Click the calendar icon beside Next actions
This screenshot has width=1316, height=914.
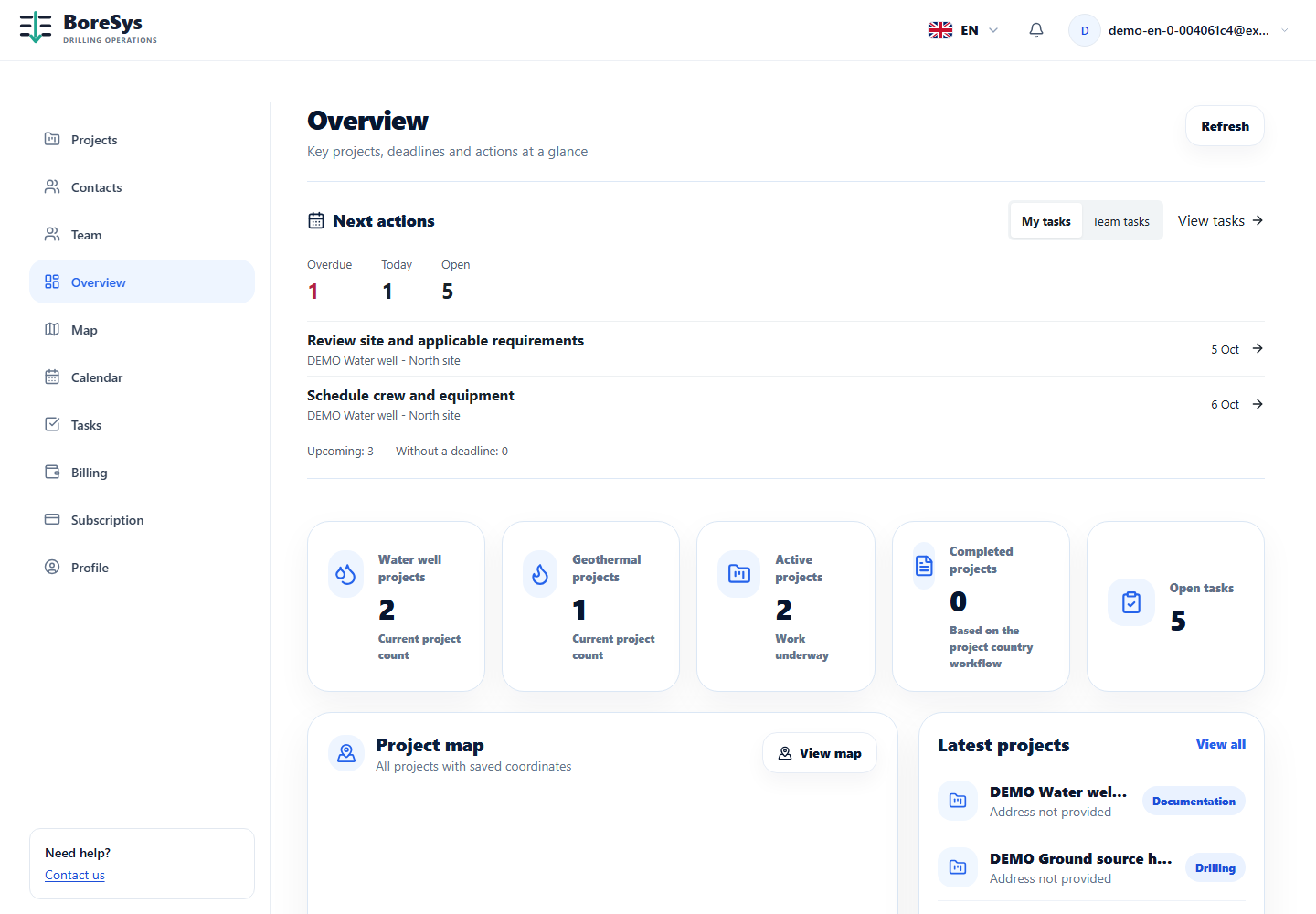point(316,220)
